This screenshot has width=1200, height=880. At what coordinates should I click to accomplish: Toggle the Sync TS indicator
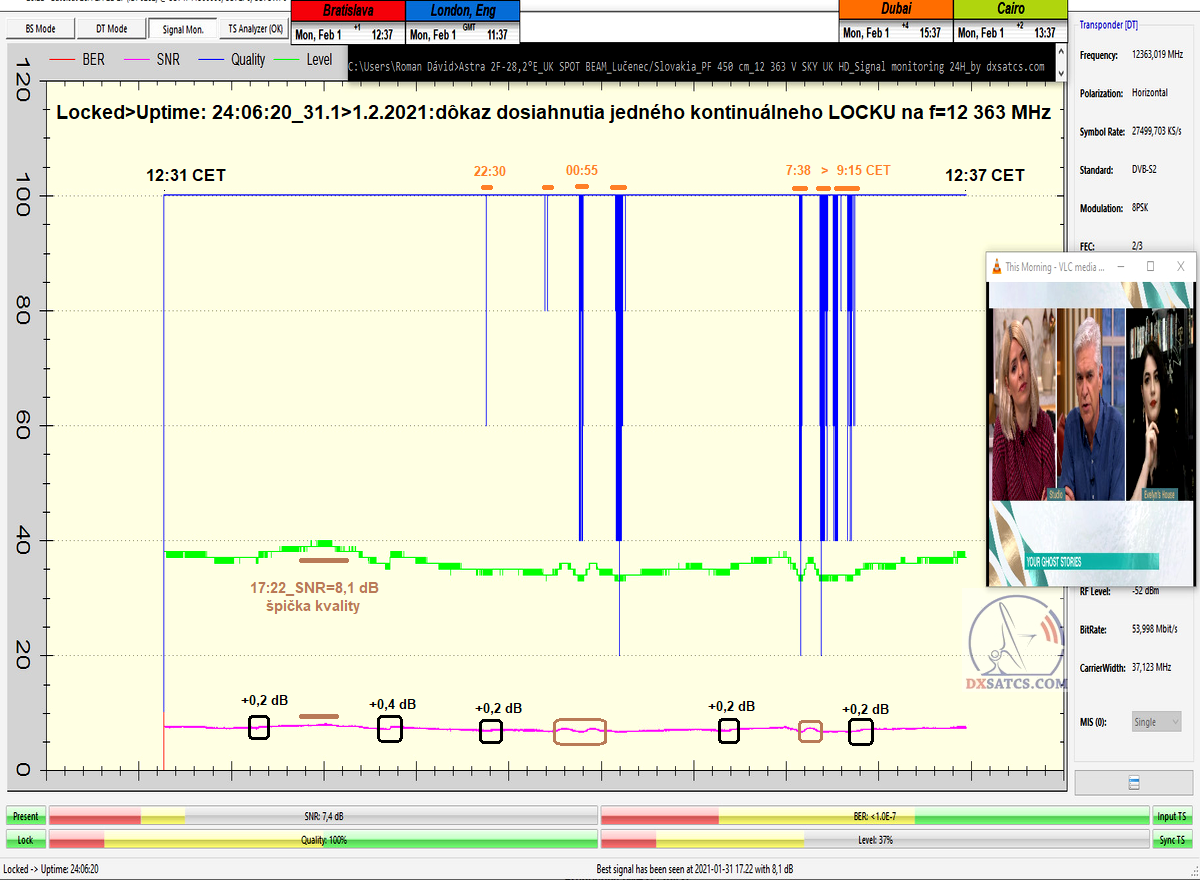1172,840
